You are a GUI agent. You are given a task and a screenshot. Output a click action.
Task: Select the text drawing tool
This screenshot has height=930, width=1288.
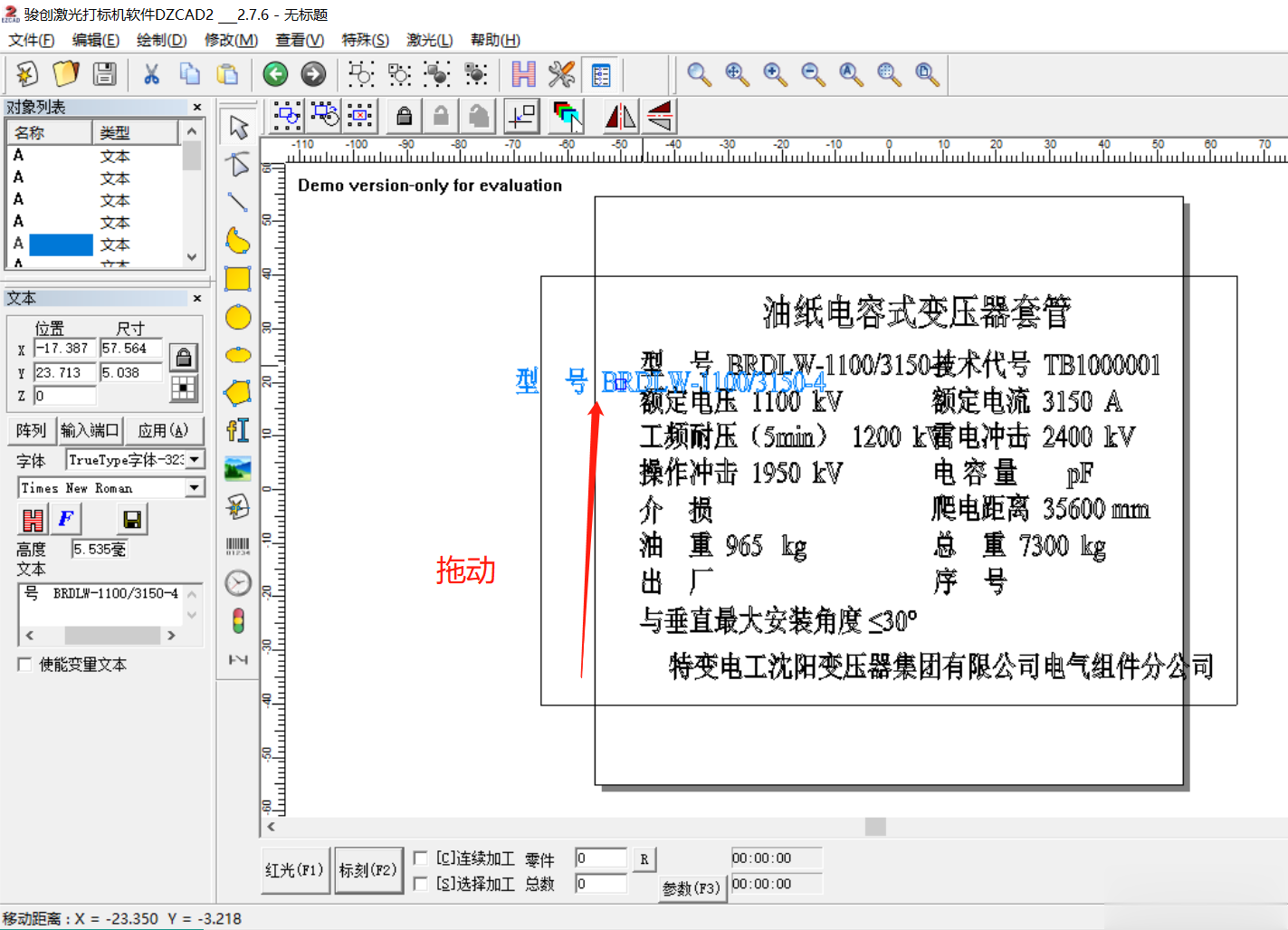click(x=238, y=430)
